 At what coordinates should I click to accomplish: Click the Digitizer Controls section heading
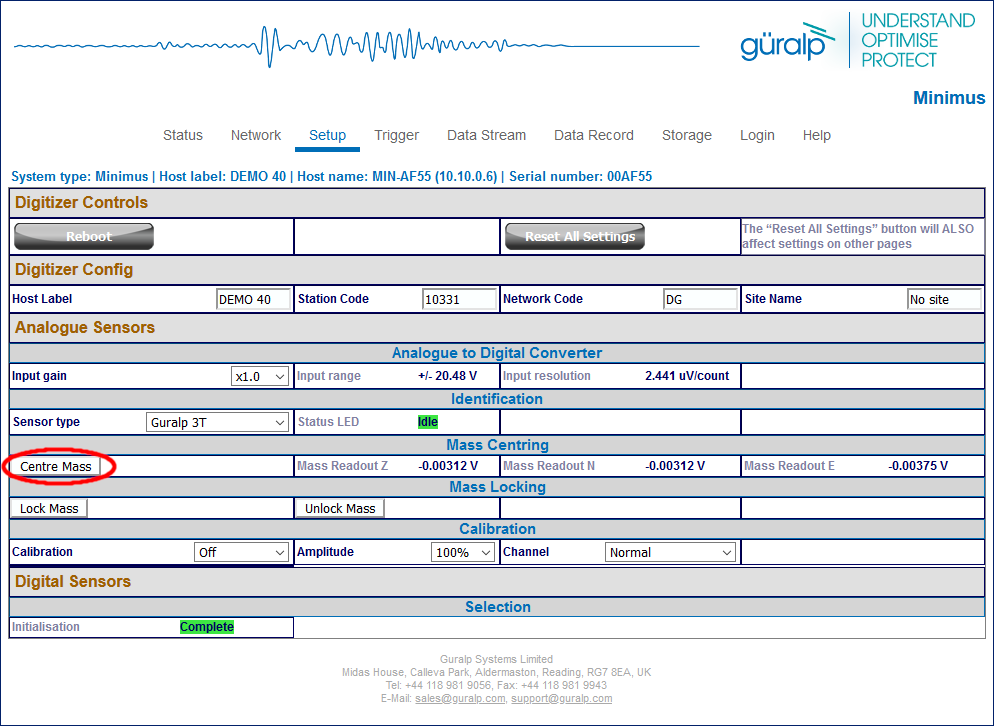pos(81,203)
